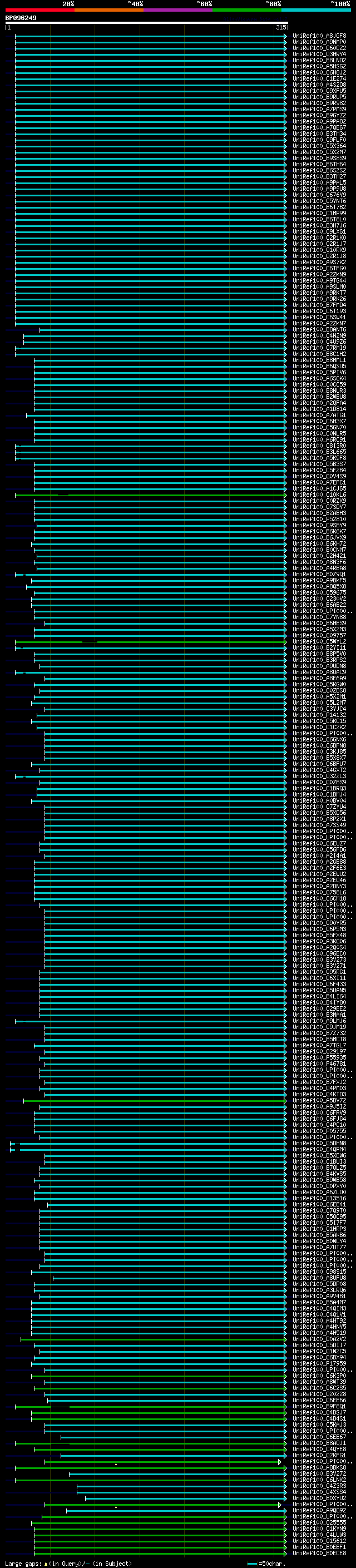Open the UniRef100_C5X364 entry
Viewport: 356px width, 1568px height.
pos(319,146)
